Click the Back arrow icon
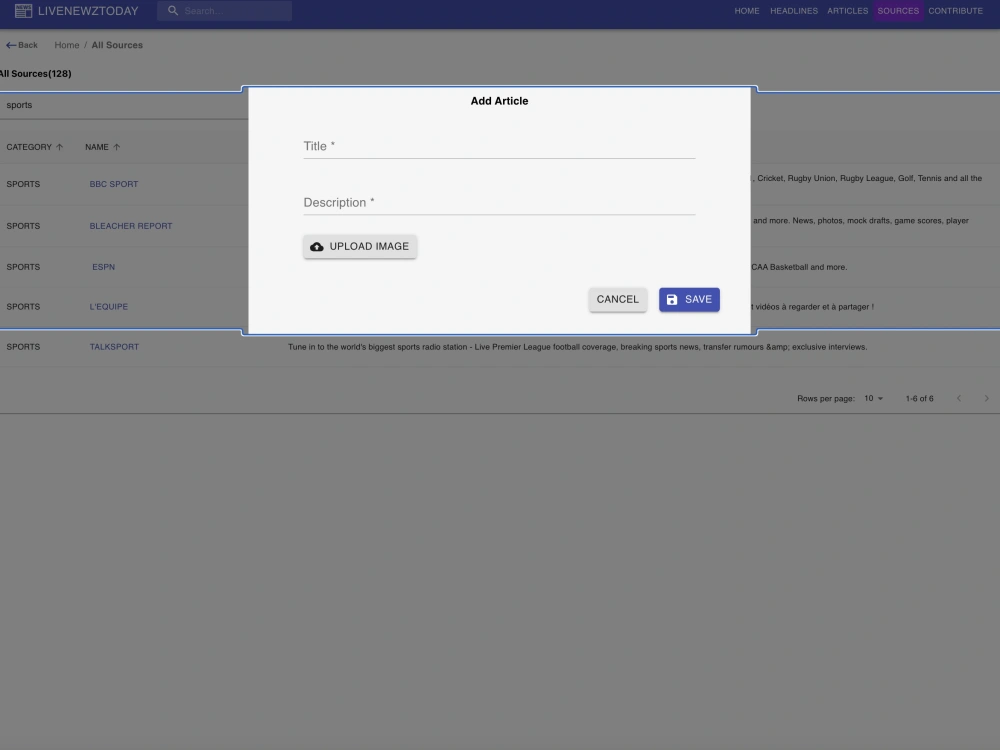This screenshot has width=1000, height=750. tap(11, 45)
